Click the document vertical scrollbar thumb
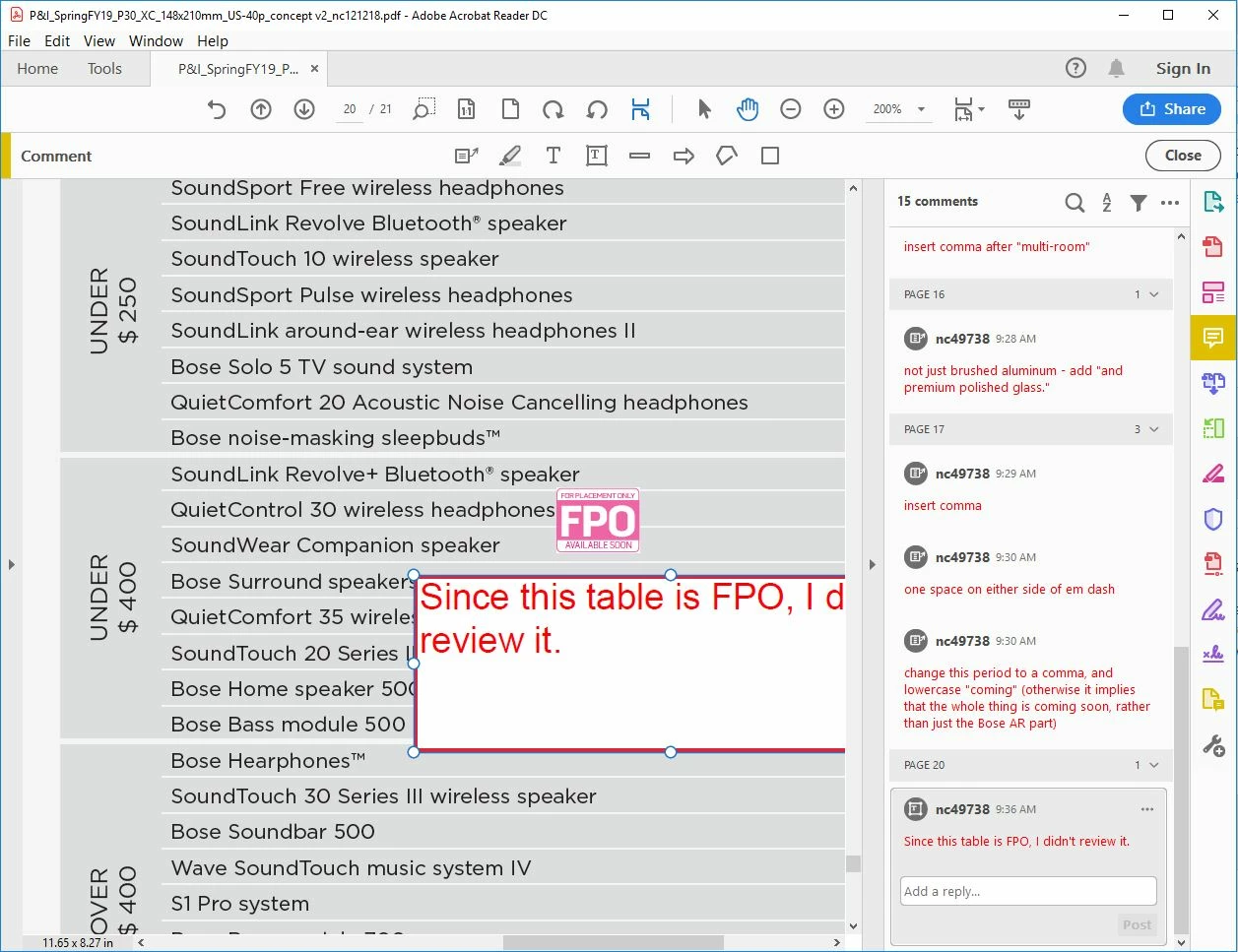This screenshot has height=952, width=1238. click(x=853, y=863)
